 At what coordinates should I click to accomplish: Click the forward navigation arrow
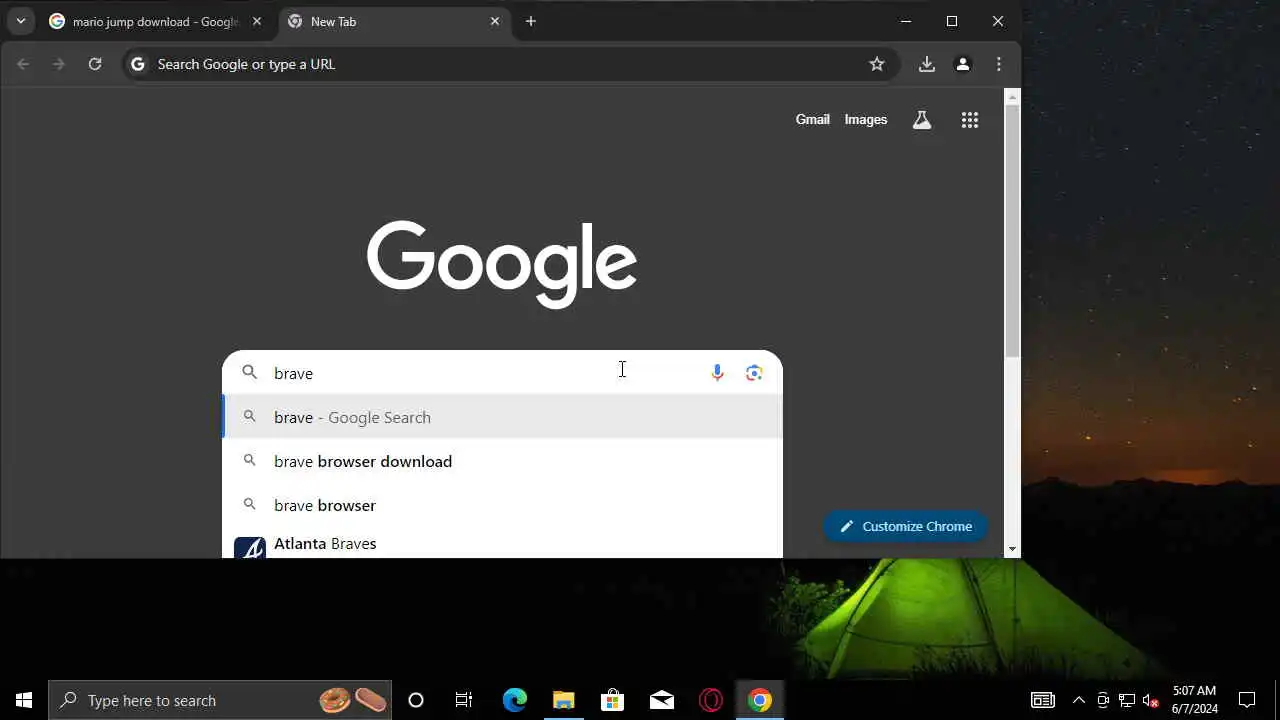[x=59, y=64]
